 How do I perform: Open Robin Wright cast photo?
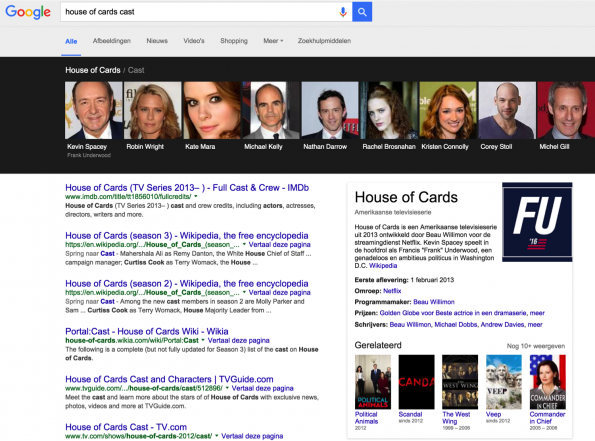click(153, 110)
